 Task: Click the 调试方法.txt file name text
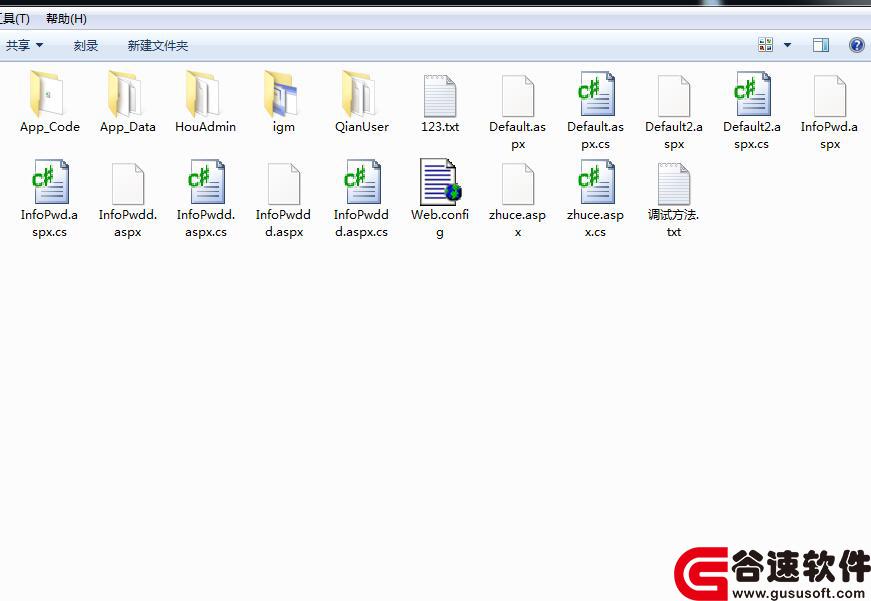[673, 223]
